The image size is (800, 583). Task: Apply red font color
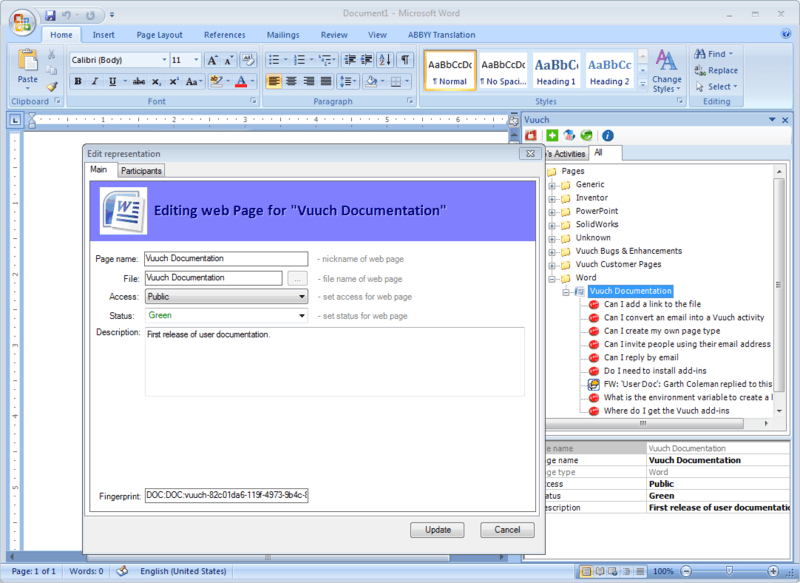click(241, 81)
